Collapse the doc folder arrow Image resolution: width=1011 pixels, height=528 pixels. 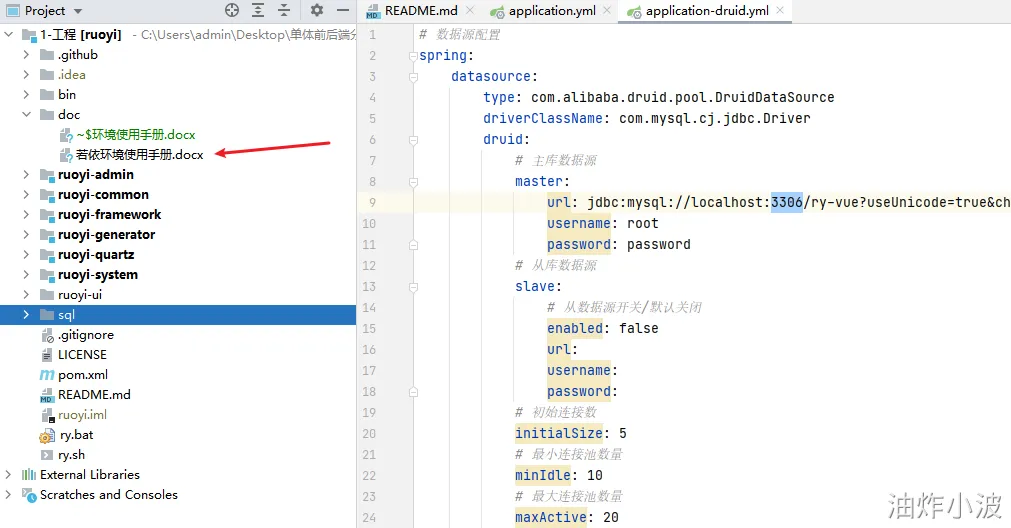click(26, 115)
